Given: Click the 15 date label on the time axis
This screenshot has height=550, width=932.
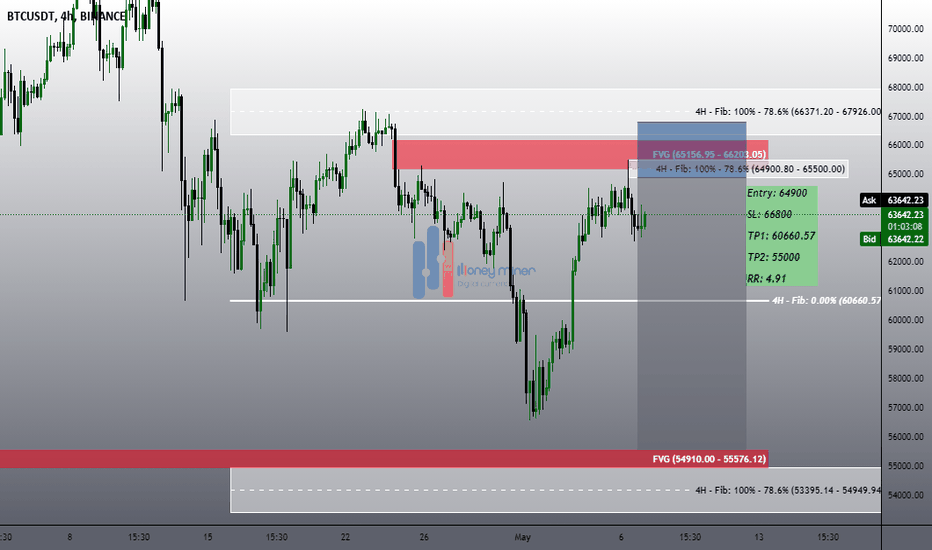Looking at the screenshot, I should [x=207, y=537].
